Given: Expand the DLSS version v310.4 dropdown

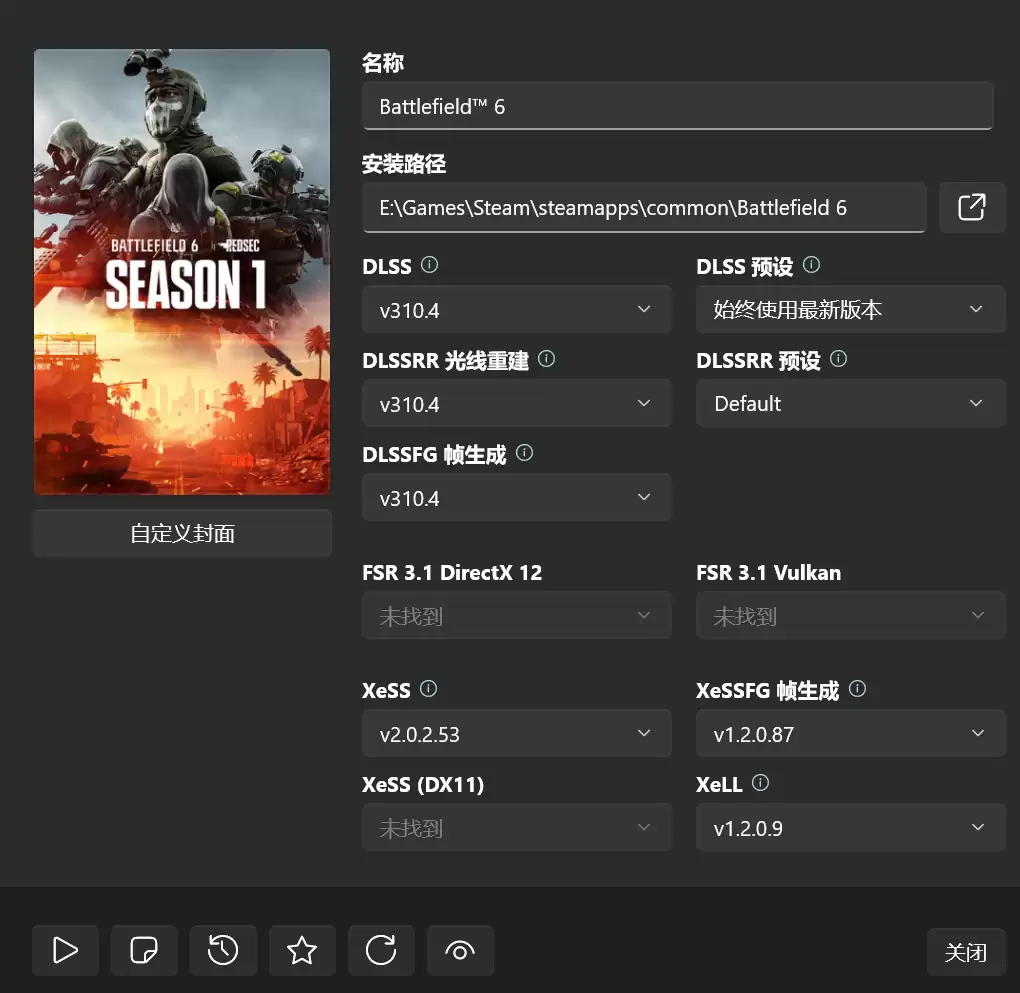Looking at the screenshot, I should (x=516, y=310).
